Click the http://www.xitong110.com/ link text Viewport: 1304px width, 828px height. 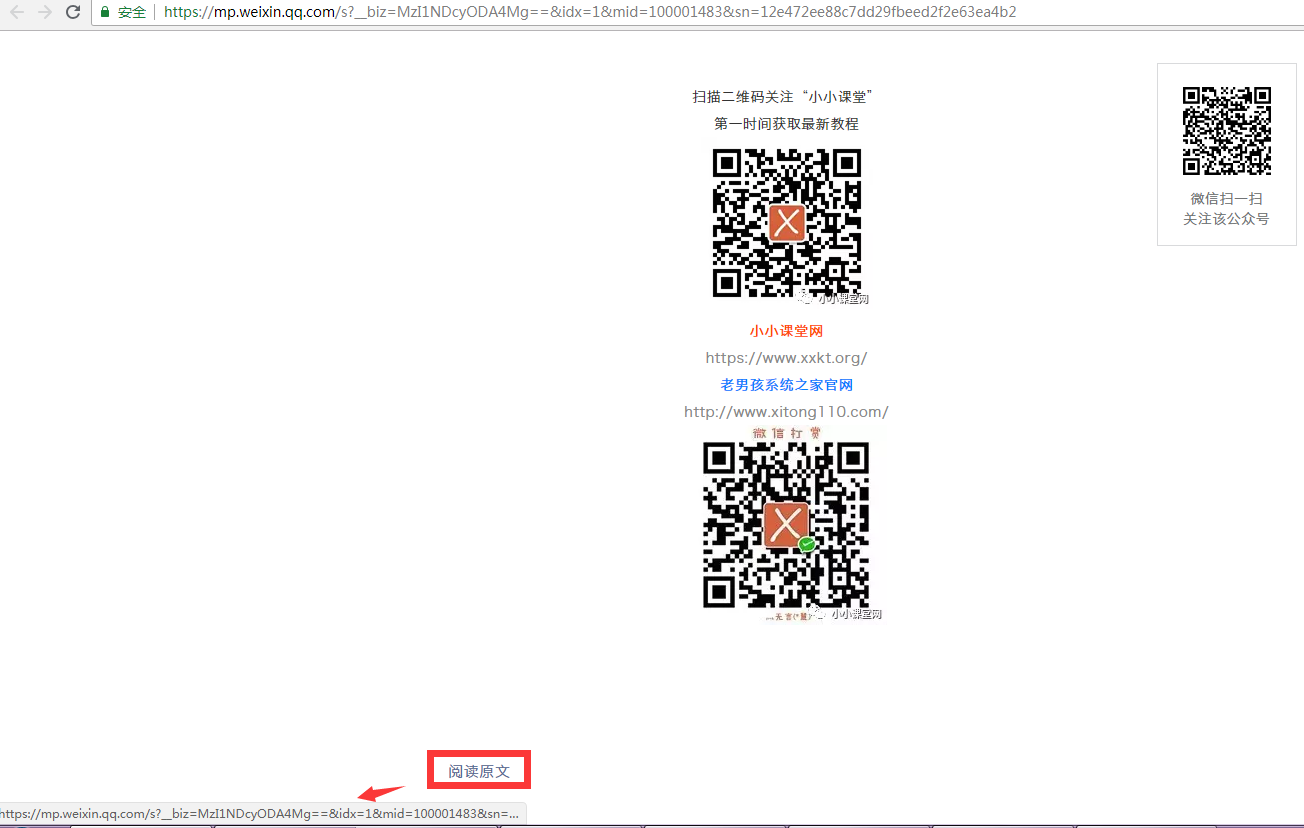pyautogui.click(x=786, y=412)
